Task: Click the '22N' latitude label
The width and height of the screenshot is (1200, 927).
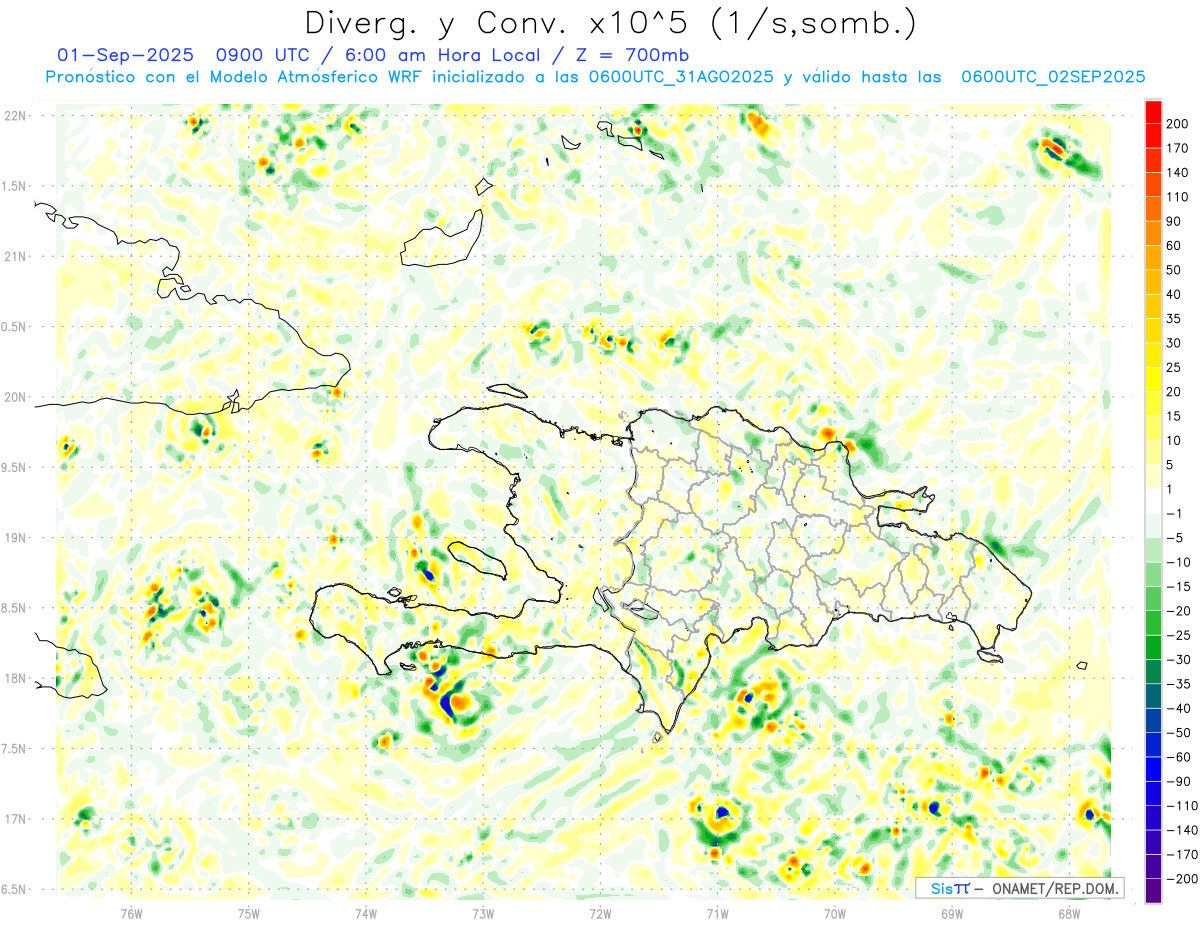Action: tap(14, 115)
